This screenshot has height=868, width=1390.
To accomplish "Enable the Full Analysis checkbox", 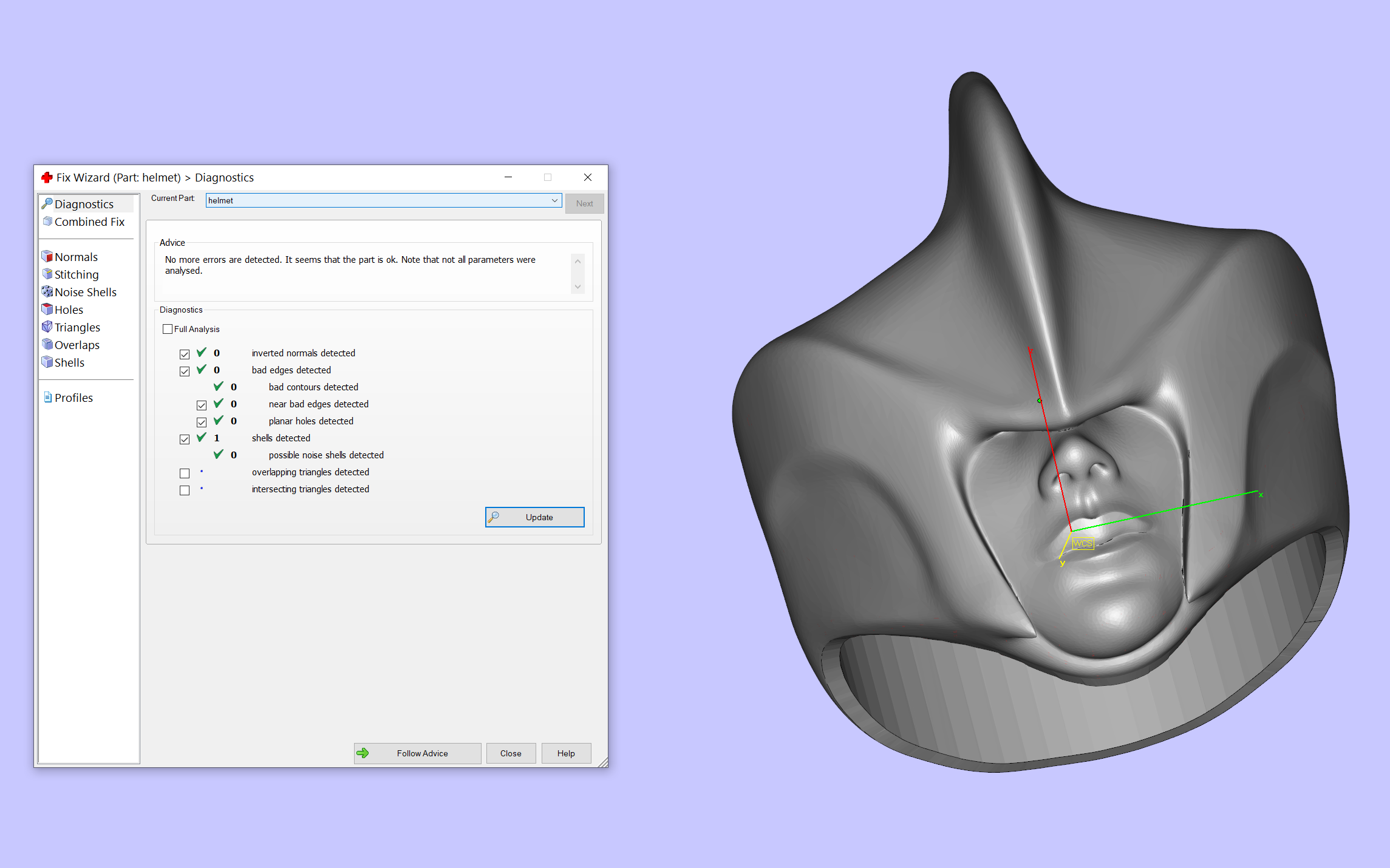I will (x=168, y=329).
